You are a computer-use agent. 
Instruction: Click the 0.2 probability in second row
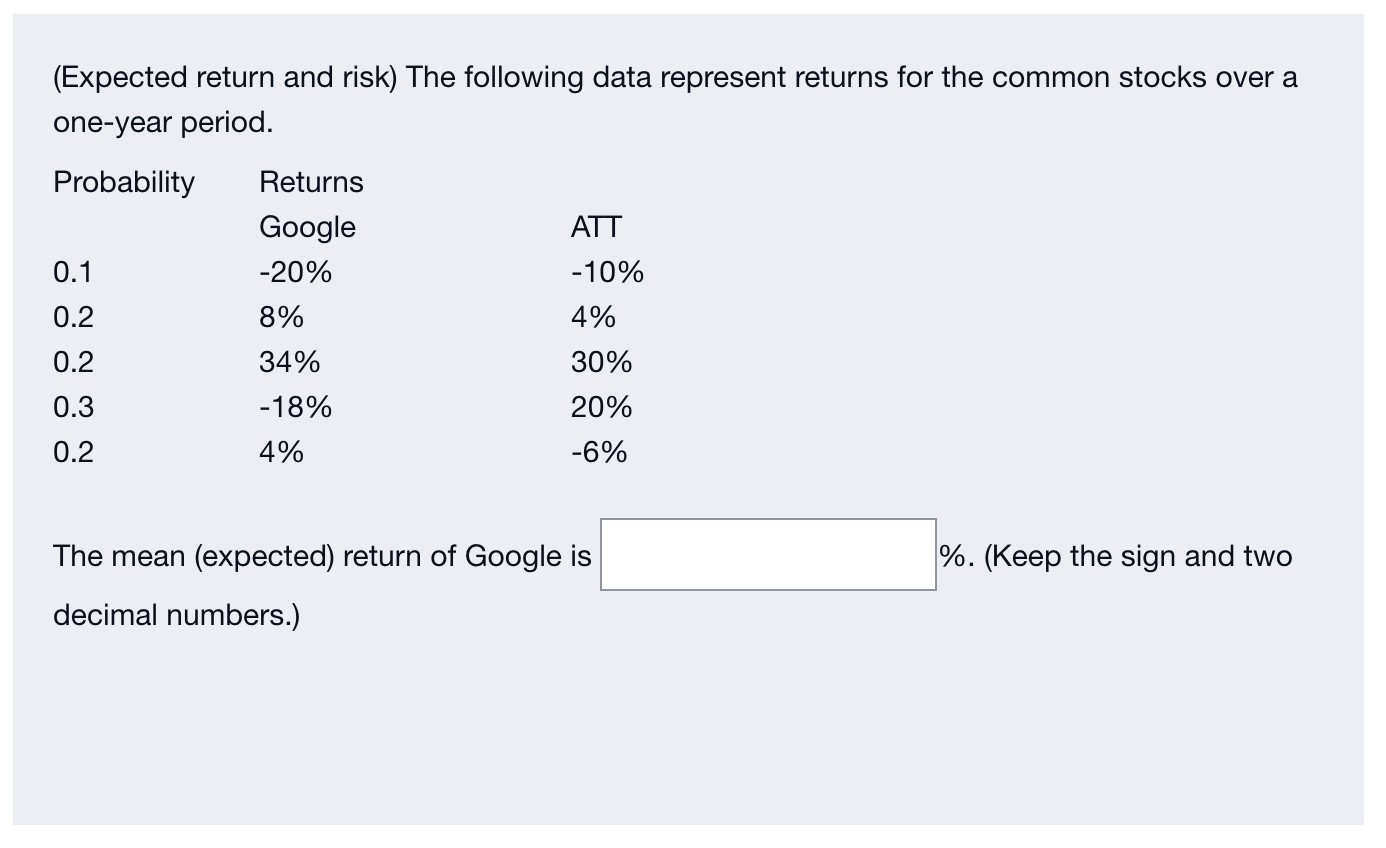click(x=71, y=317)
